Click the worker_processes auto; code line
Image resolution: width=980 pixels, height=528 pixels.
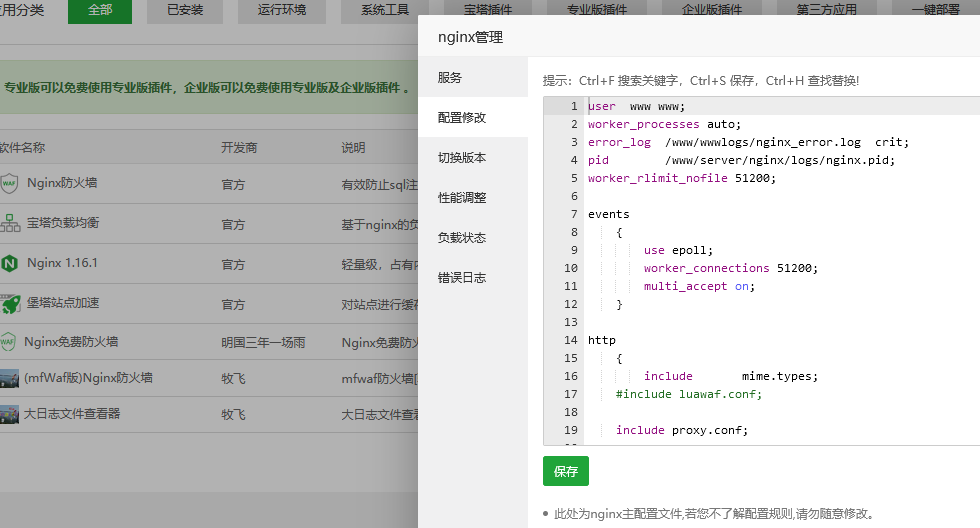pyautogui.click(x=664, y=124)
